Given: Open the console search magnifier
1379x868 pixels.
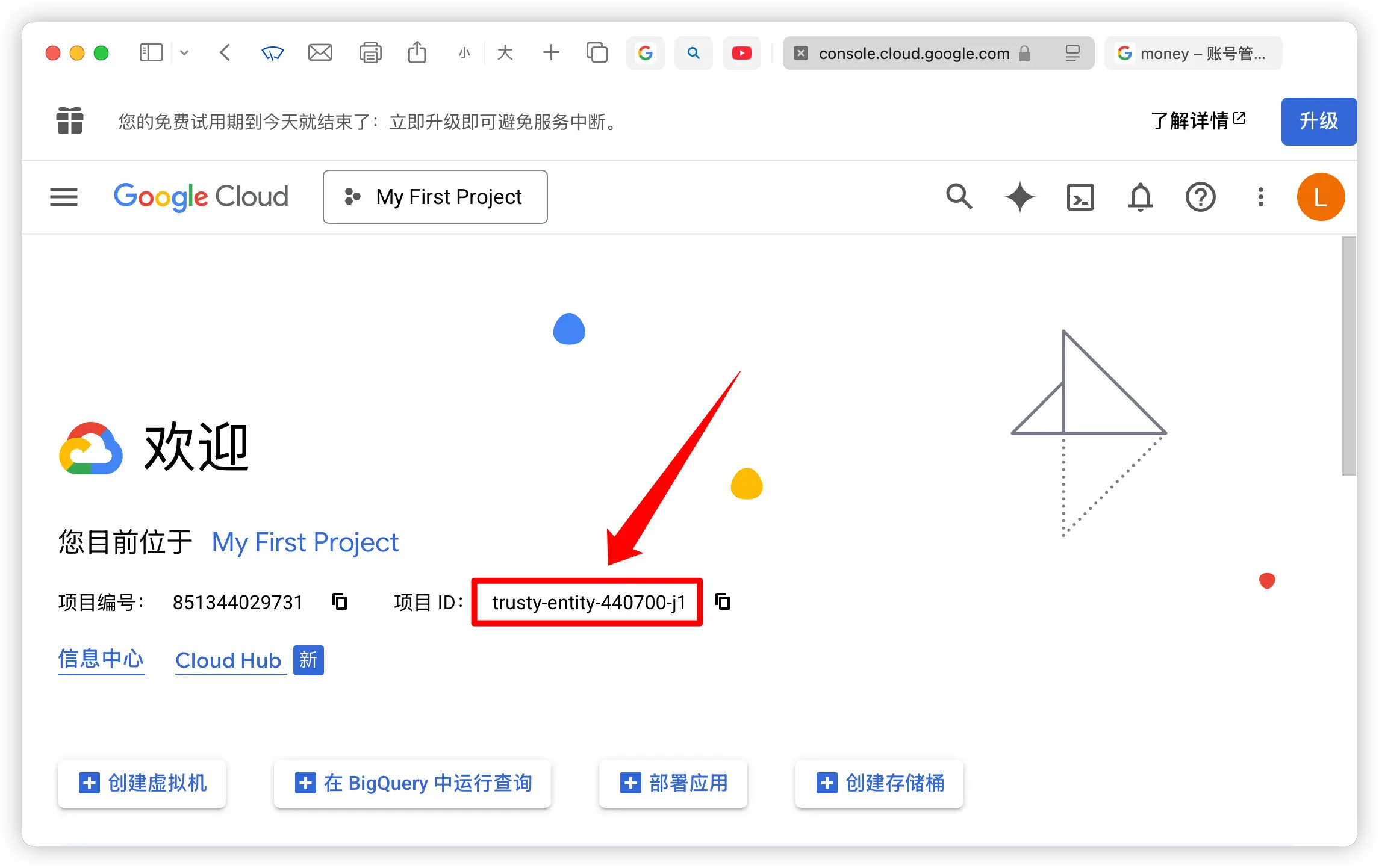Looking at the screenshot, I should (959, 197).
